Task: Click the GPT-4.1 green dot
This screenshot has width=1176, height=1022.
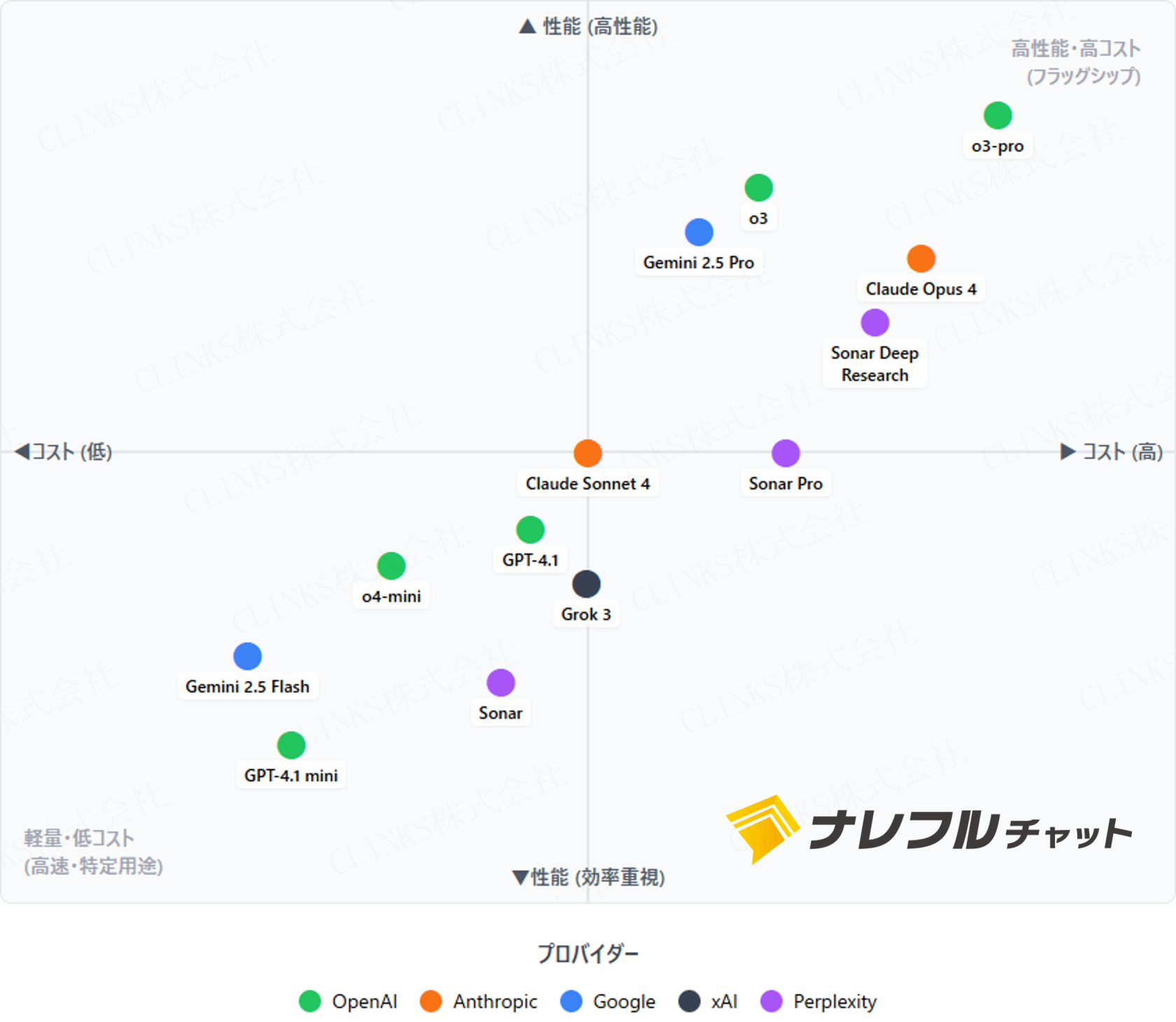Action: click(x=531, y=530)
